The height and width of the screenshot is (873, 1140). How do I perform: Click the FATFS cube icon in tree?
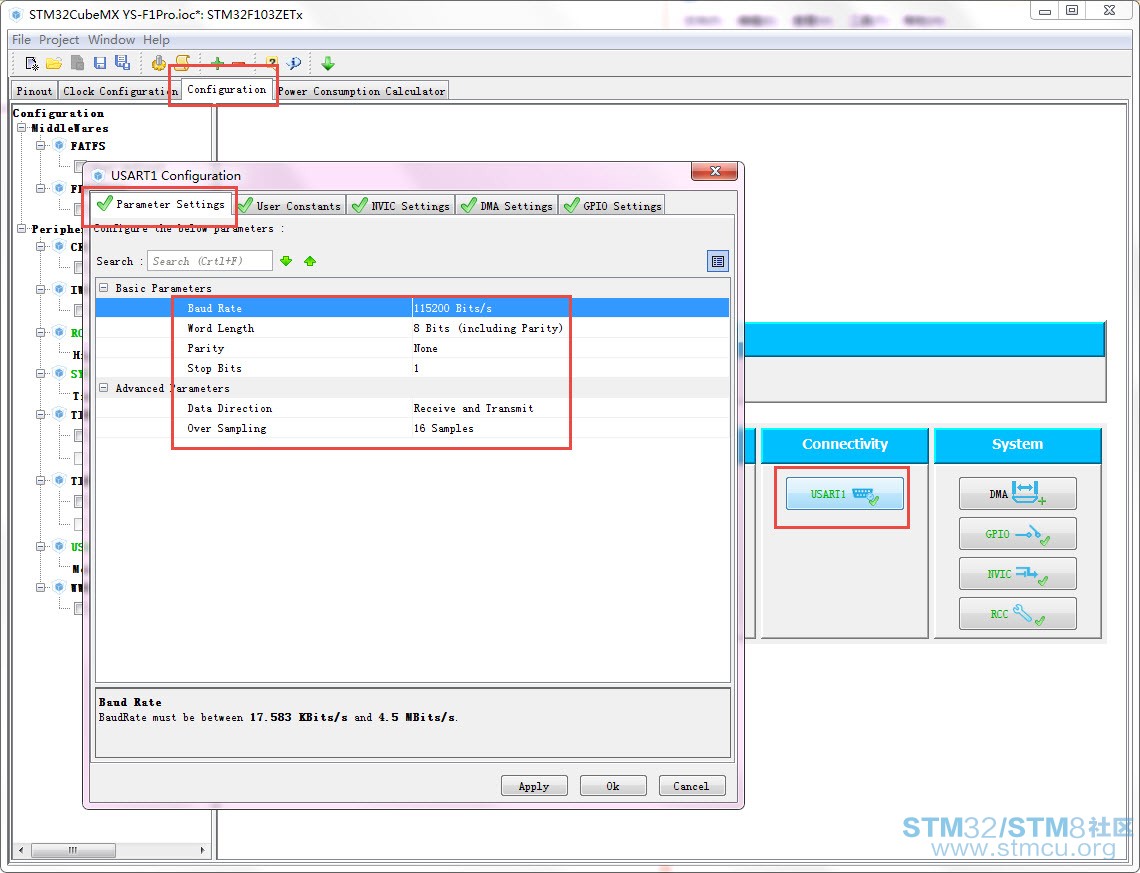(60, 145)
